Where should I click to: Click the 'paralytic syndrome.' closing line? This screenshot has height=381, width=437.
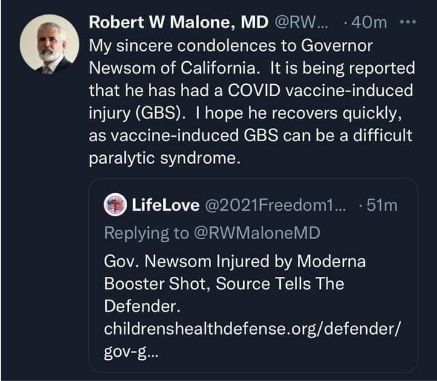pos(165,158)
